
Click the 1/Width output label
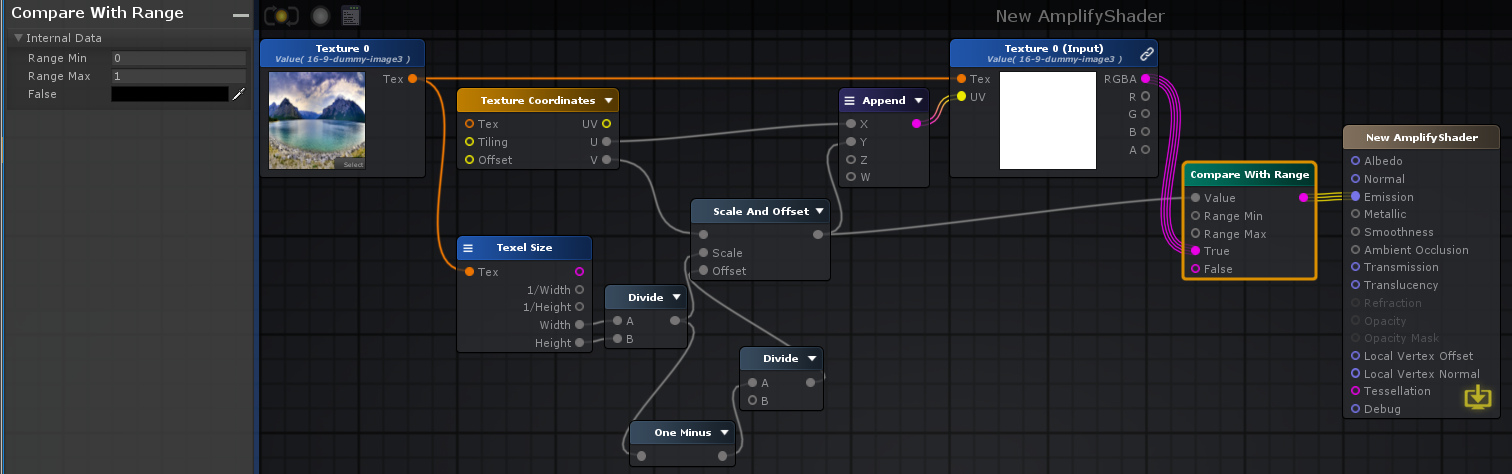pos(549,290)
